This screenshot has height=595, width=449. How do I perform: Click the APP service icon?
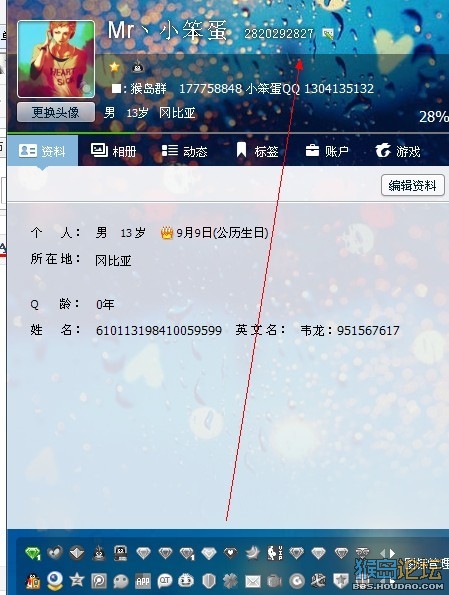[x=143, y=581]
